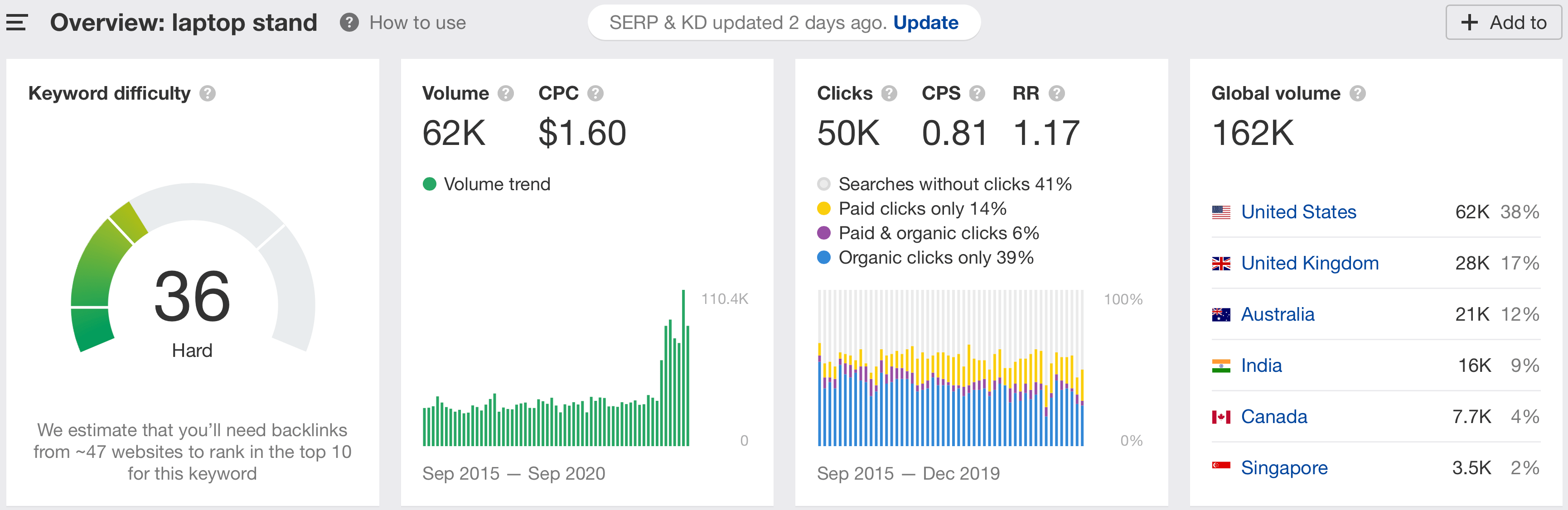Toggle the Volume trend legend dot
Screen dimensions: 1568x510
[429, 184]
